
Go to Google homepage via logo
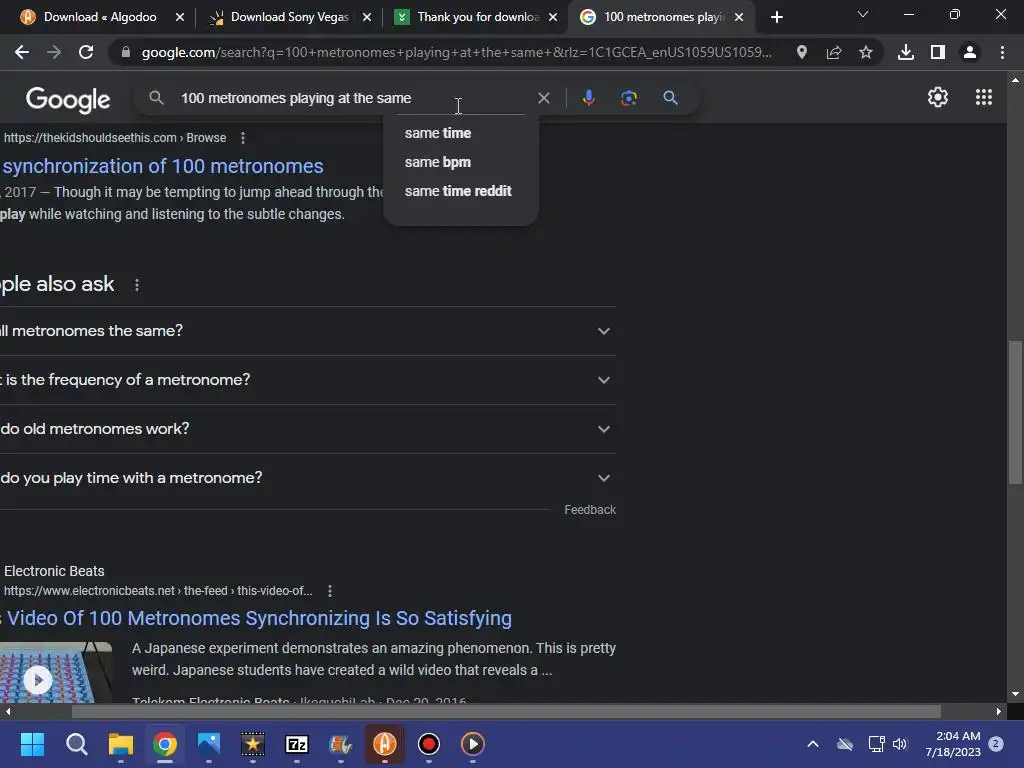click(x=68, y=99)
